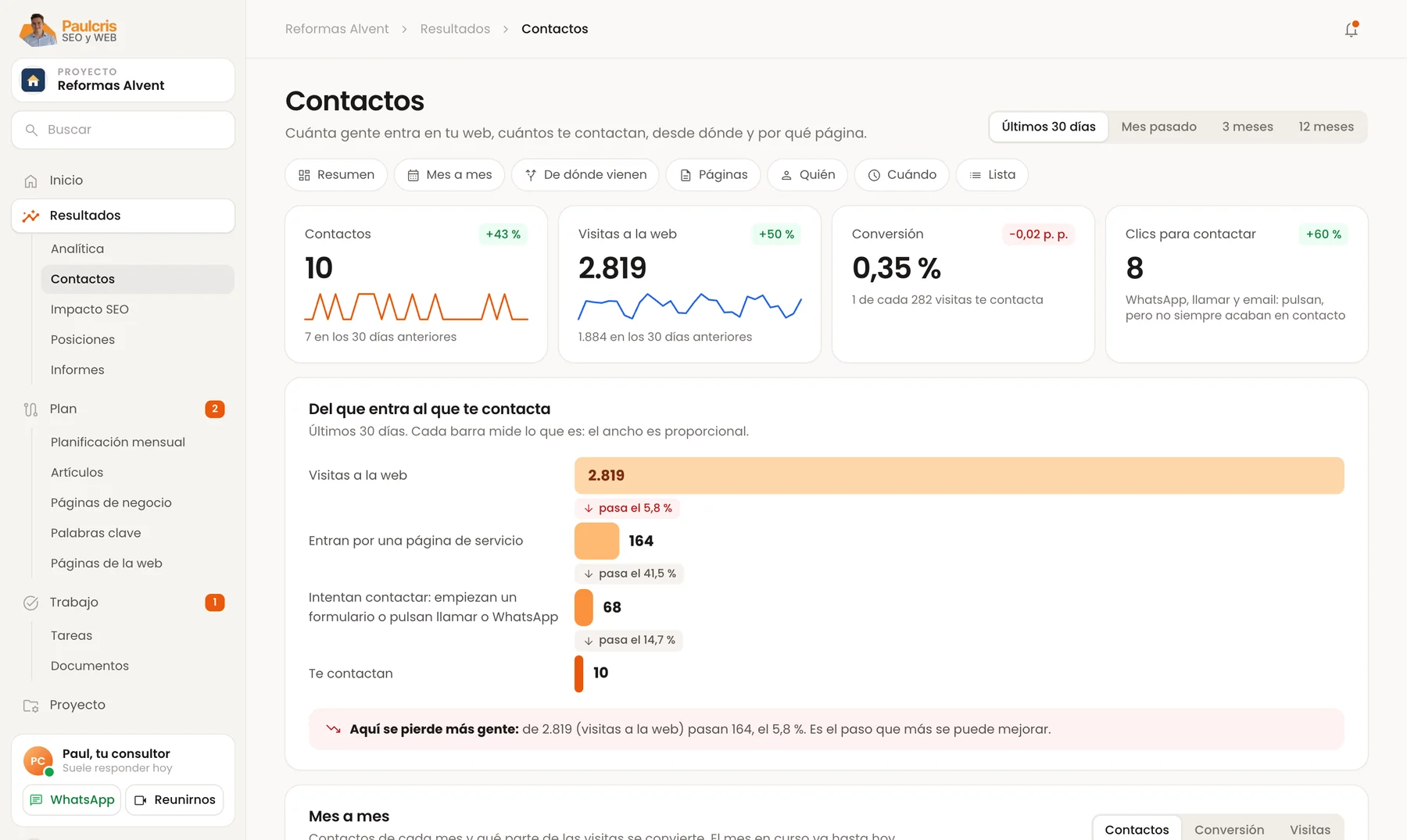Click the Proyecto folder icon
1407x840 pixels.
pos(30,706)
